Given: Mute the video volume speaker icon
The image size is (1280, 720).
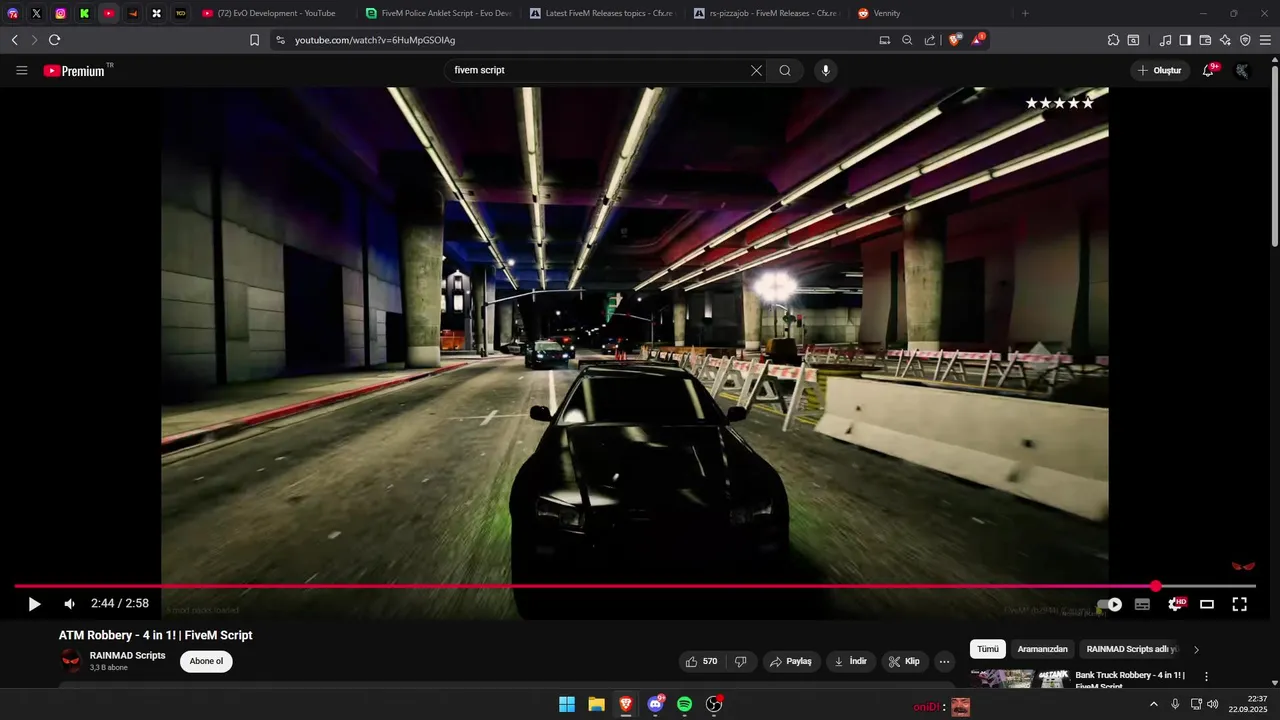Looking at the screenshot, I should pyautogui.click(x=70, y=604).
